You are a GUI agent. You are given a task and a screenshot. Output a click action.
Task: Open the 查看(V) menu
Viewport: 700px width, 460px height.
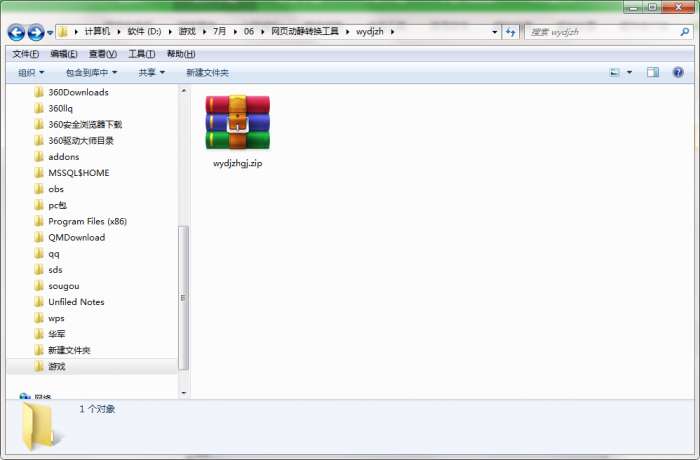pos(103,54)
